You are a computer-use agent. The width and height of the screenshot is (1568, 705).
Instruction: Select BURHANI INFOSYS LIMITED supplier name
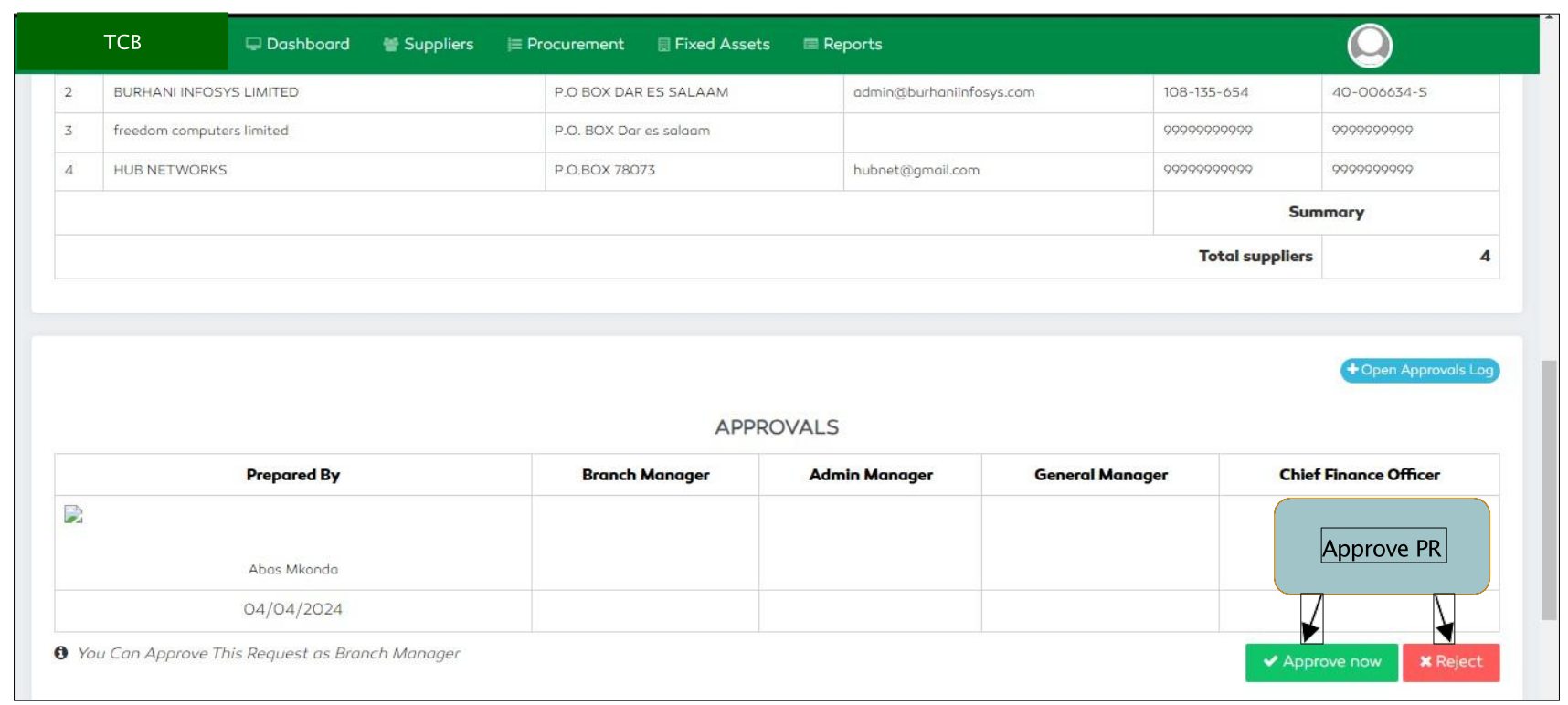tap(206, 92)
